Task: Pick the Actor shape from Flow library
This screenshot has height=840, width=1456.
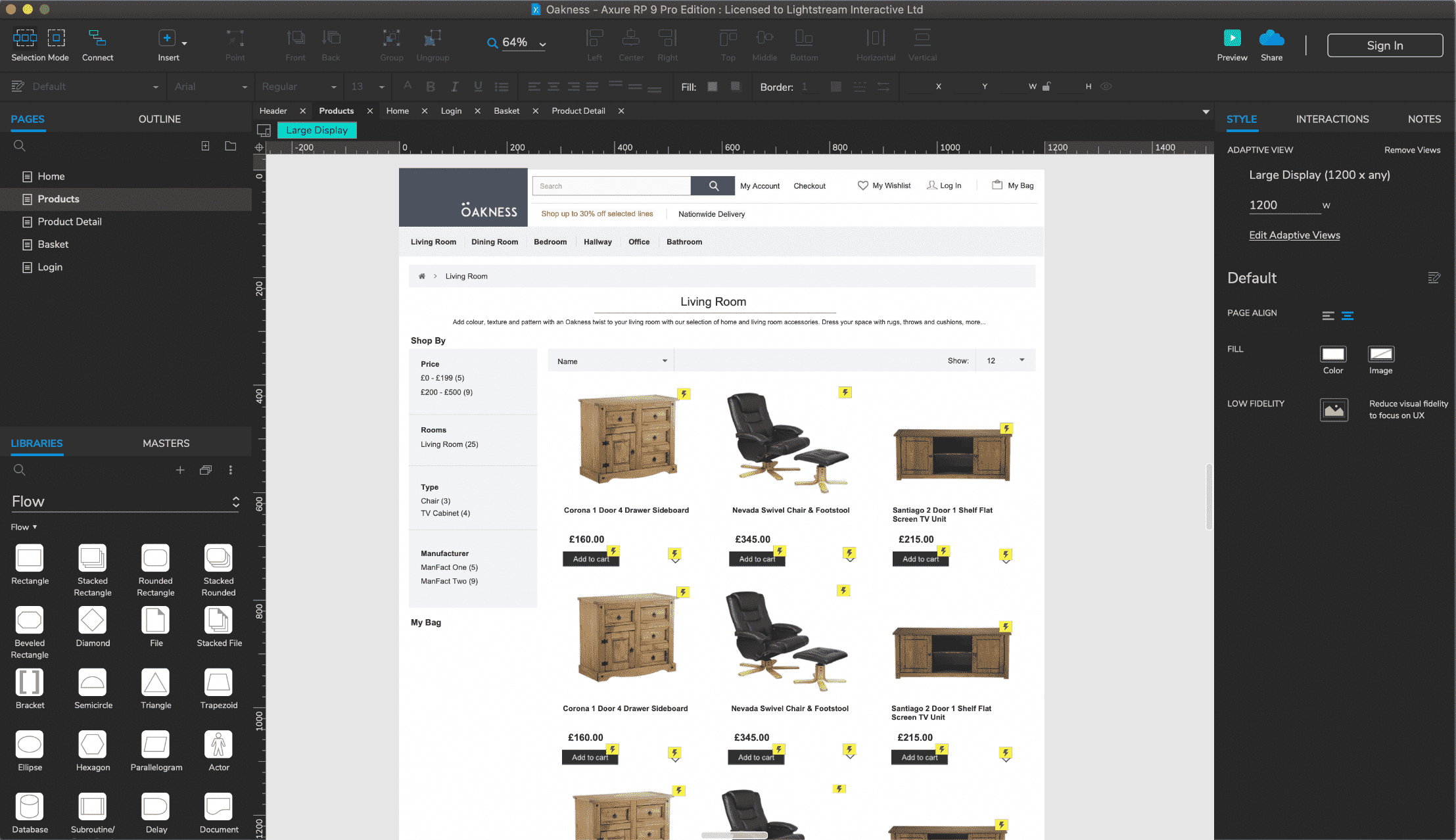Action: [218, 744]
